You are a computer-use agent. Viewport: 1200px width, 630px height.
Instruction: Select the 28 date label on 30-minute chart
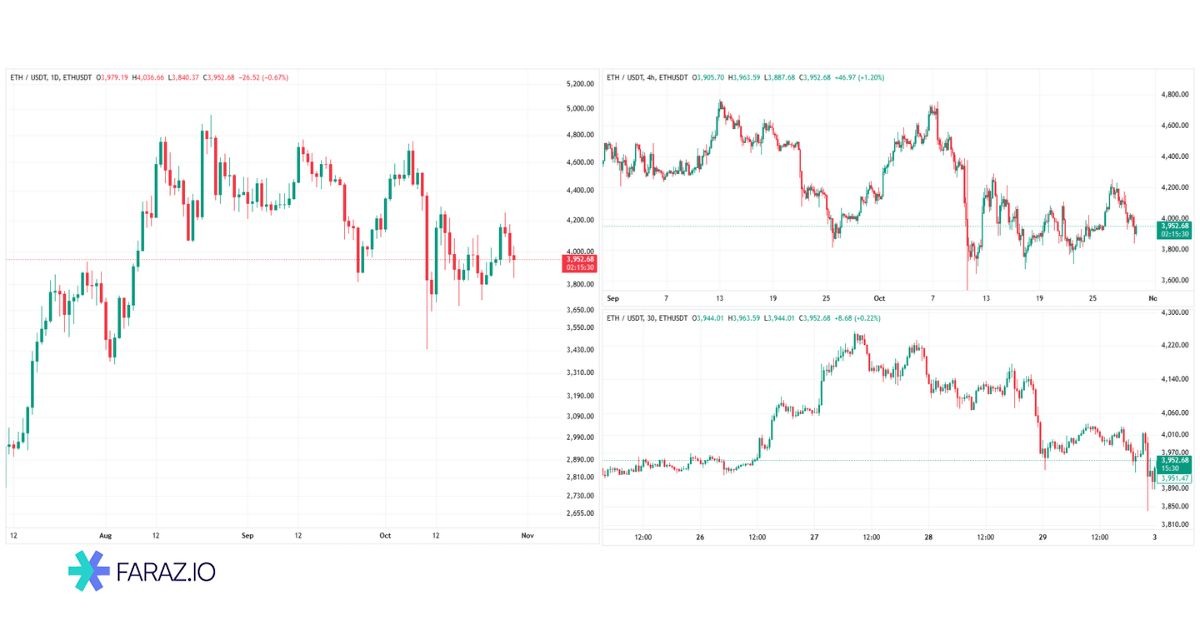(x=928, y=537)
